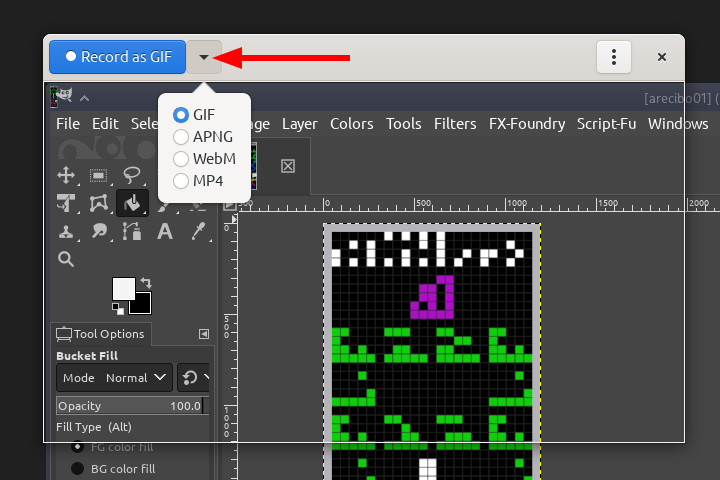
Task: Click the 'Bucket Fill' heading text
Action: (x=87, y=356)
